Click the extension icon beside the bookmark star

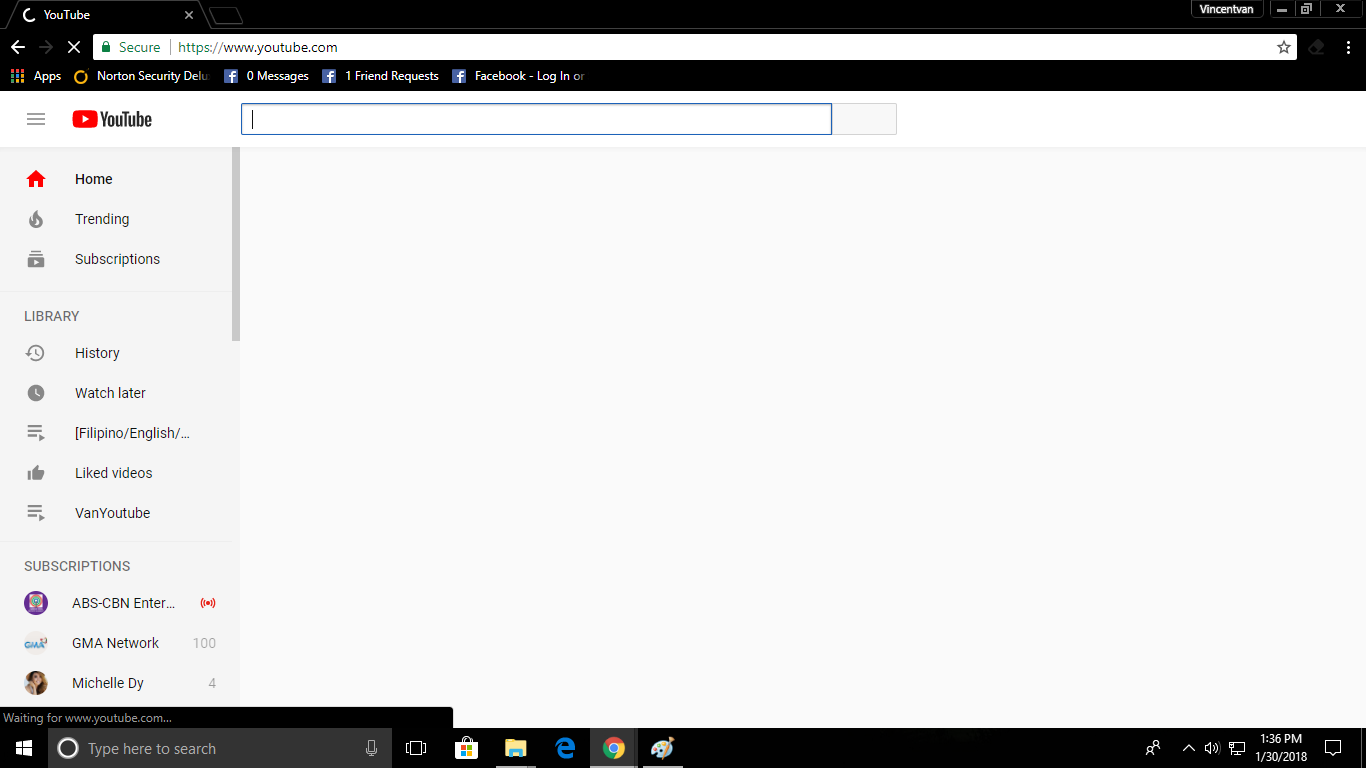pos(1317,47)
